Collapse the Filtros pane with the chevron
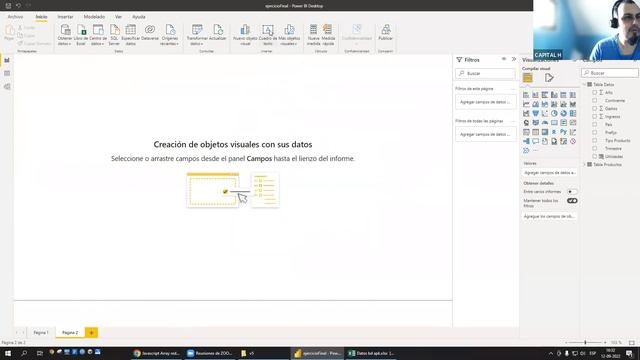Screen dimensions: 640x360 514,59
